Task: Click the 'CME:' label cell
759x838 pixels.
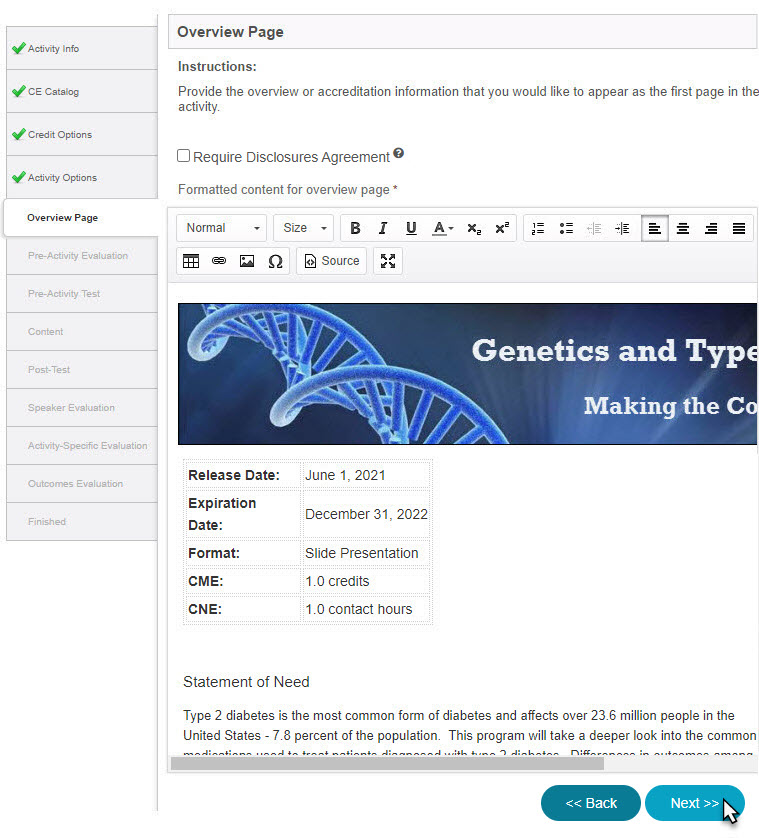Action: [x=243, y=581]
